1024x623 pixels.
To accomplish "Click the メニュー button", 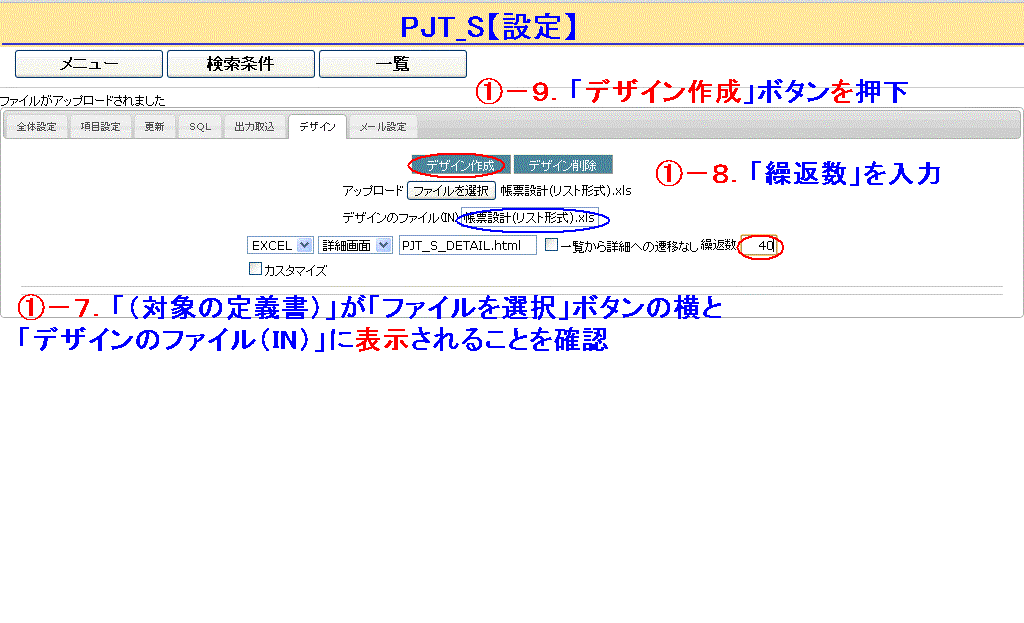I will (89, 64).
